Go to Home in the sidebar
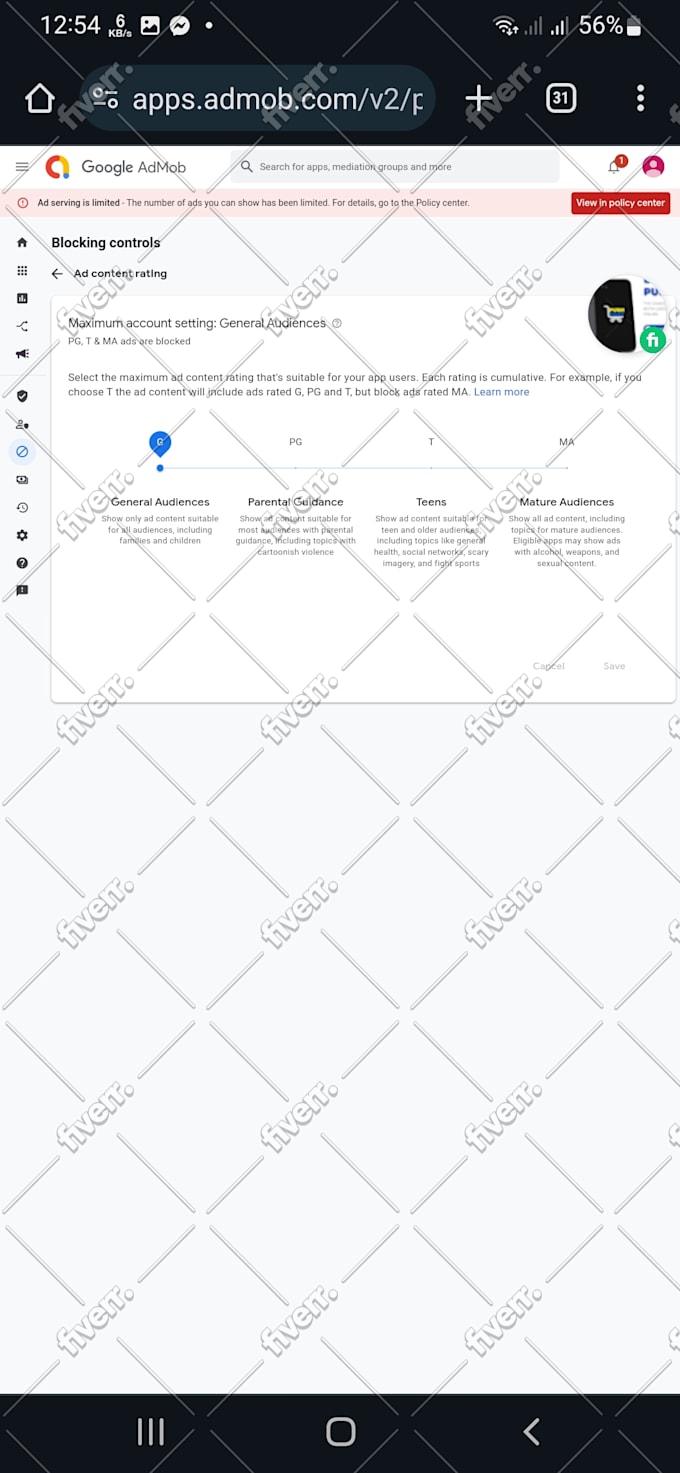The height and width of the screenshot is (1473, 680). 22,242
